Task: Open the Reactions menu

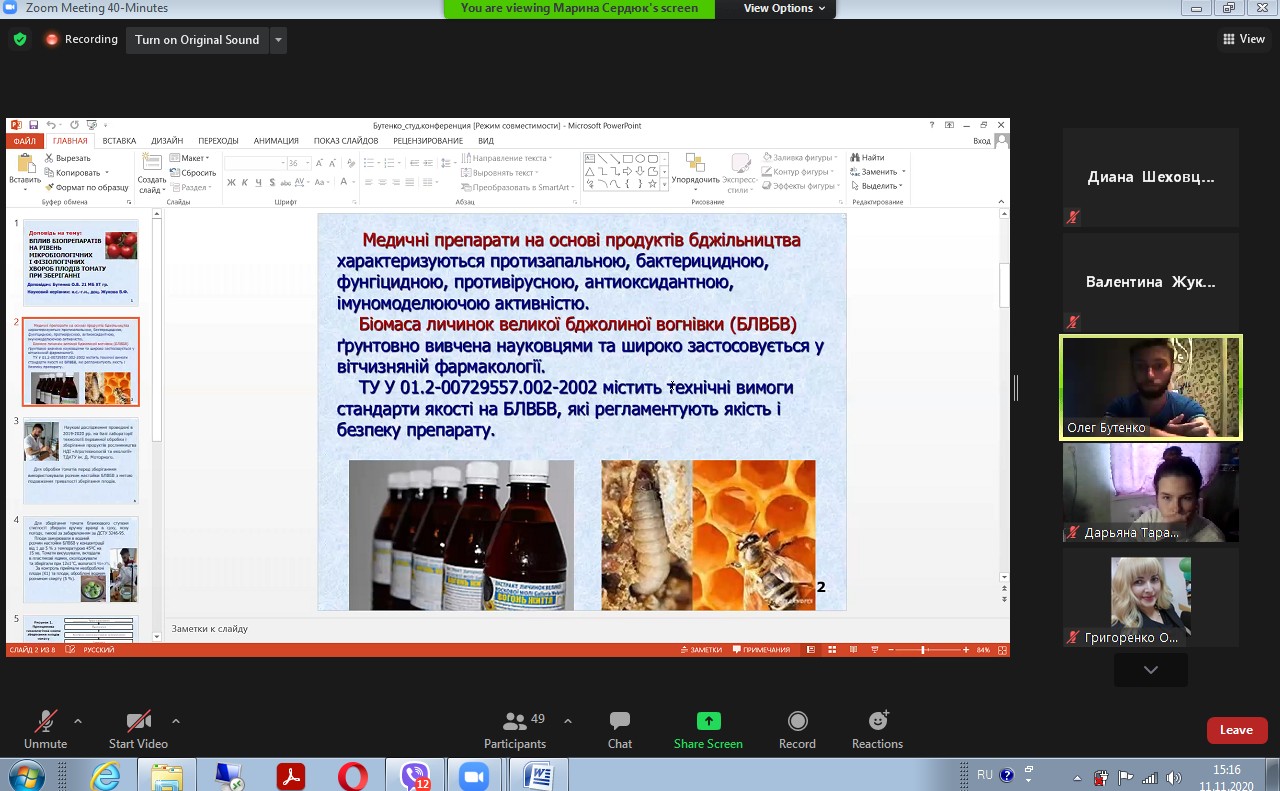Action: [x=877, y=730]
